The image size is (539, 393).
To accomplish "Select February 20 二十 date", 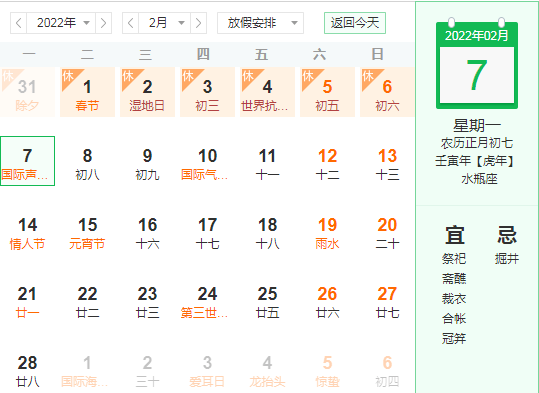I will [387, 230].
